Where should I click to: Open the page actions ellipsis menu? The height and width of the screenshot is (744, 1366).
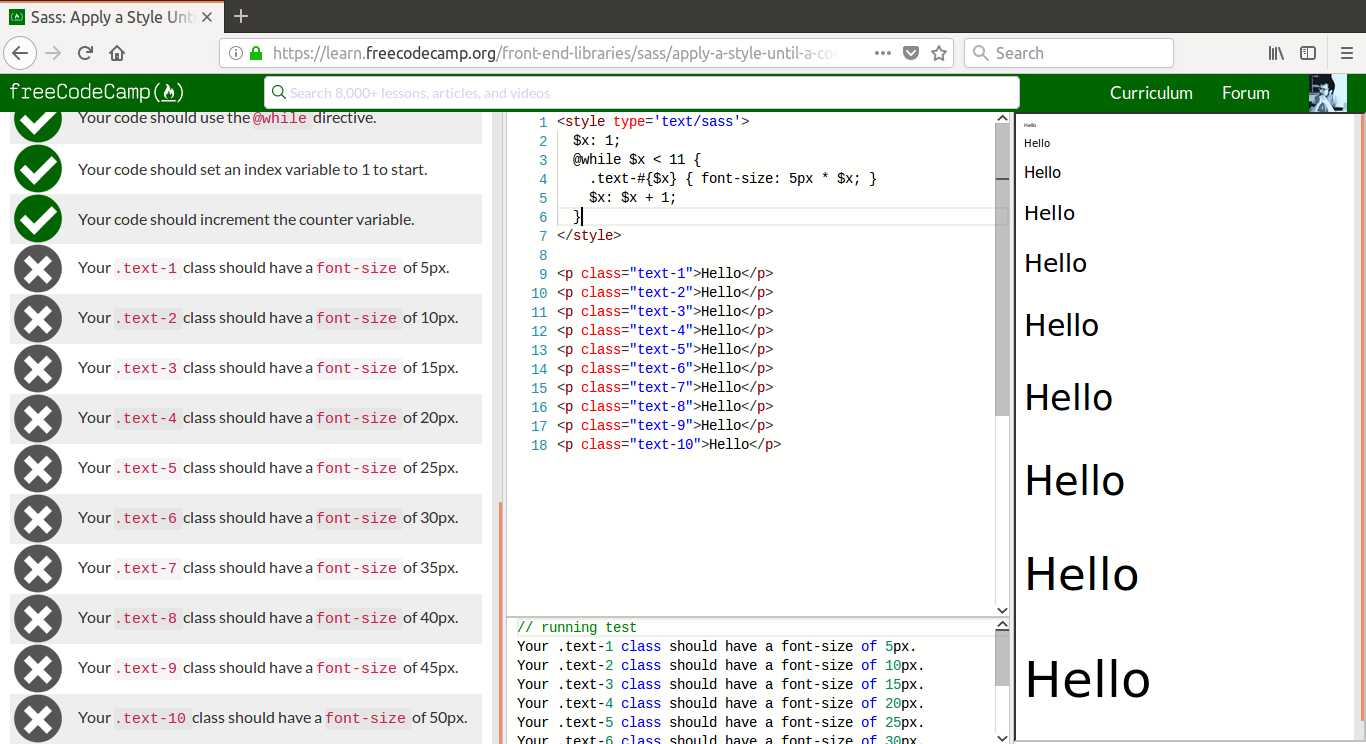coord(883,53)
